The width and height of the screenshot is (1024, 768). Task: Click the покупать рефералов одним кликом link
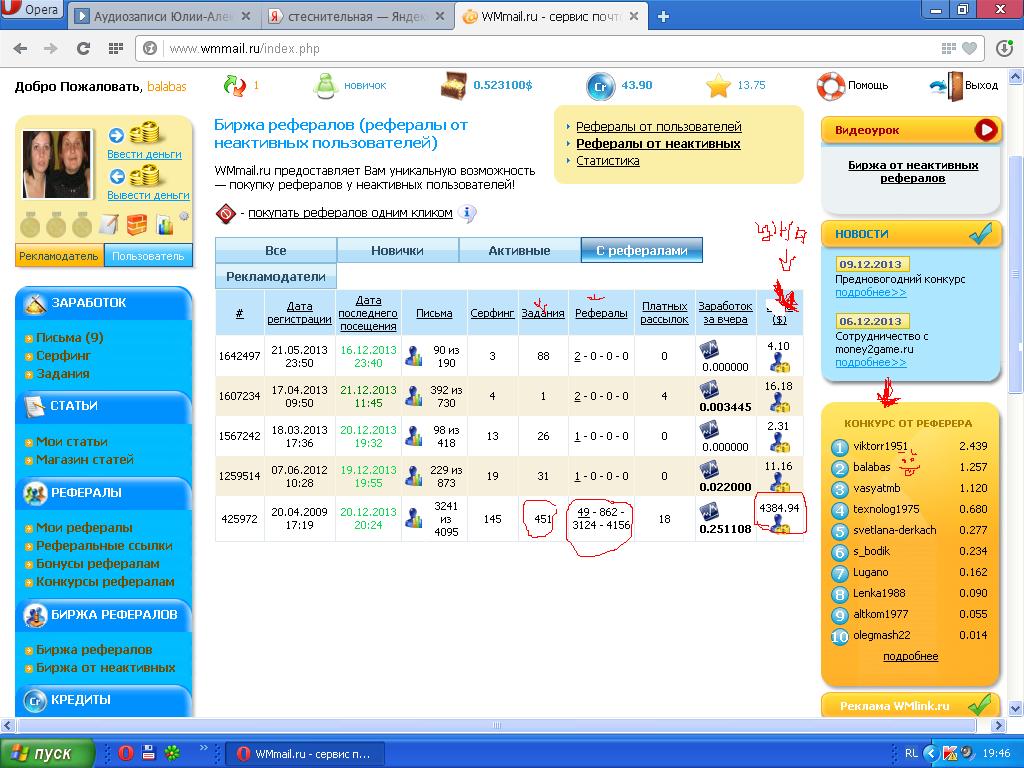coord(350,213)
